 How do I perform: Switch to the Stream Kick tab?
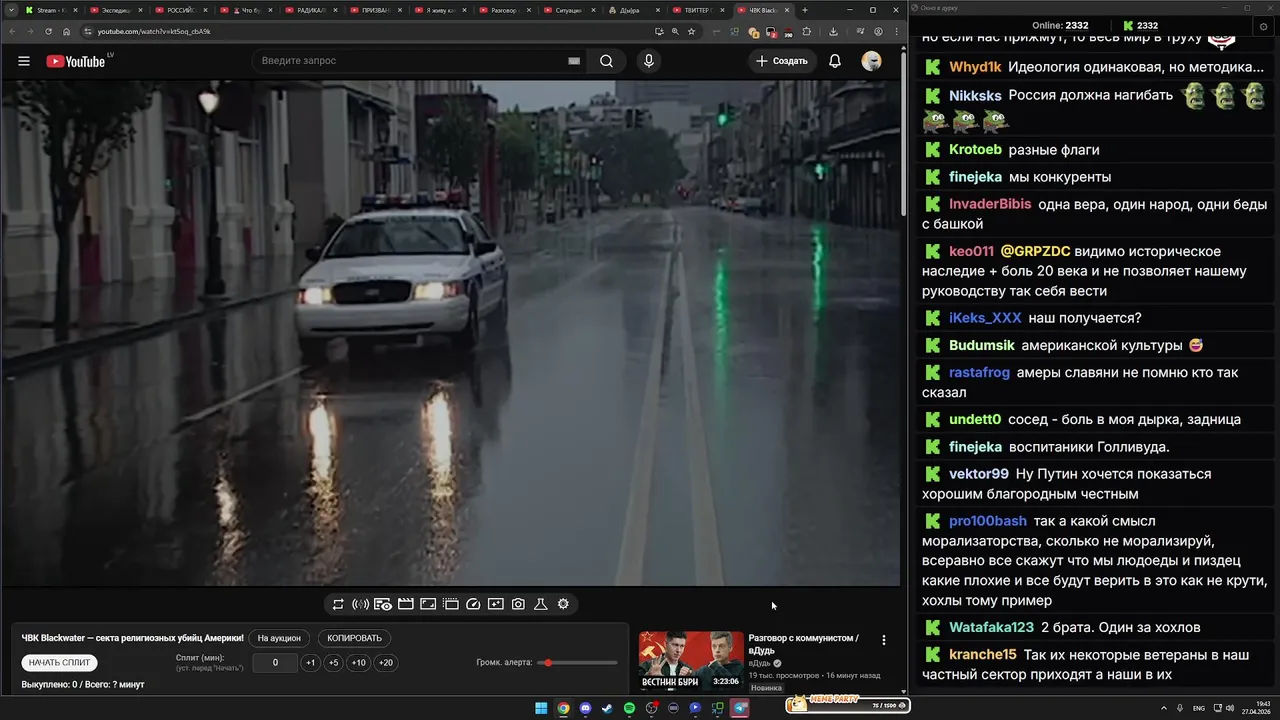point(50,10)
